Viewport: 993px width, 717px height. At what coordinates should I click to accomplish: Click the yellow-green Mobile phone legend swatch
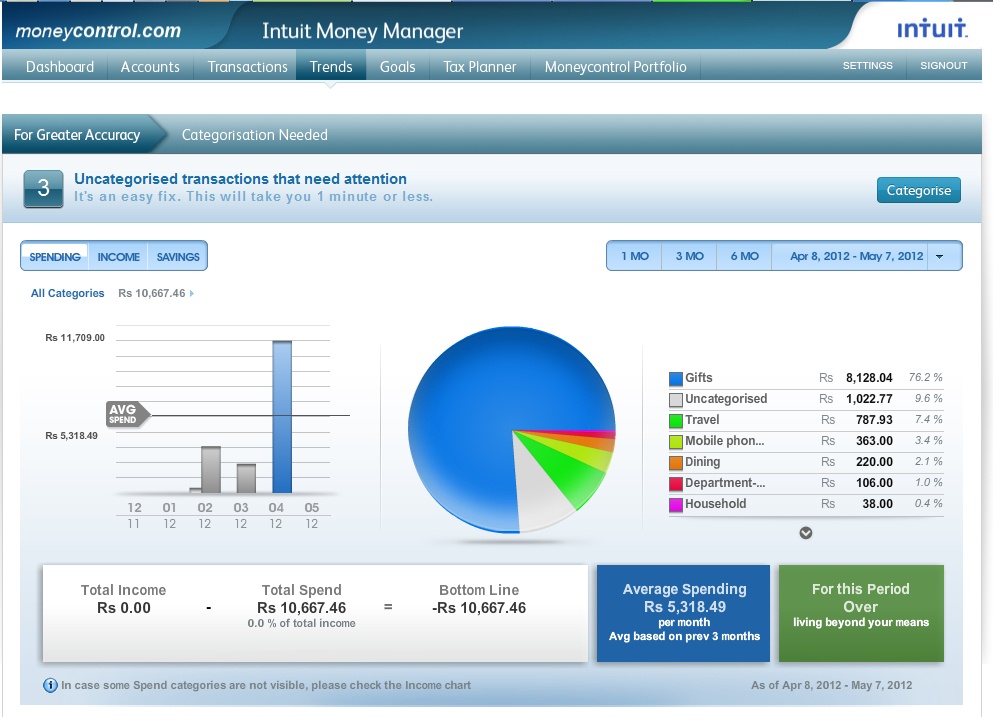(676, 441)
